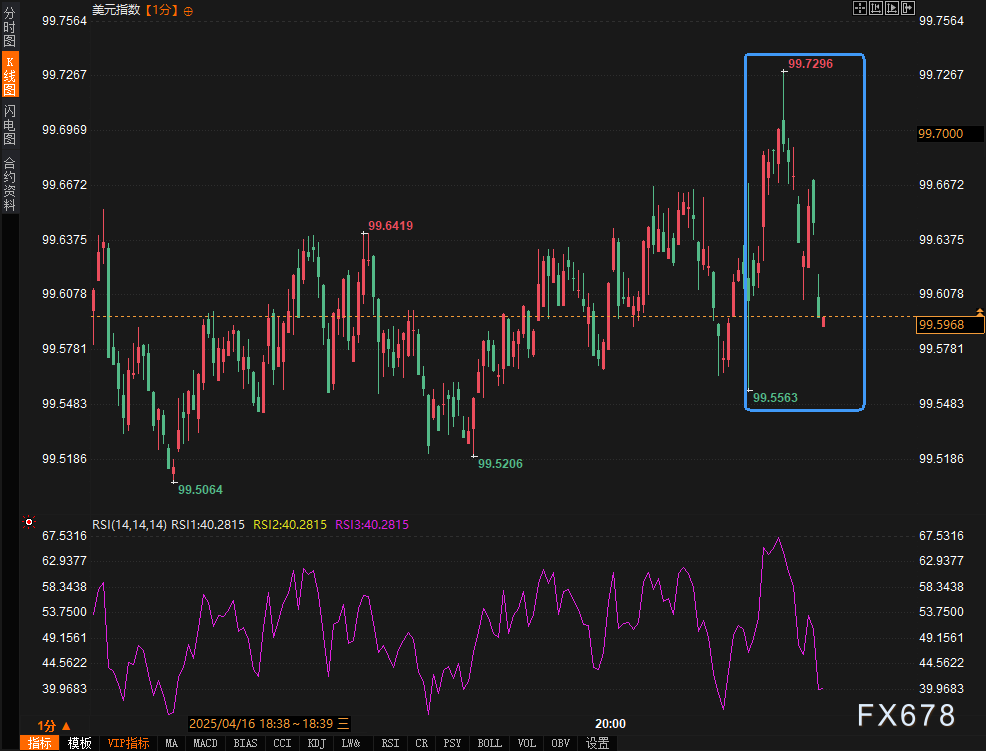Click the third chart tool icon at top right
The height and width of the screenshot is (751, 986).
[x=891, y=9]
